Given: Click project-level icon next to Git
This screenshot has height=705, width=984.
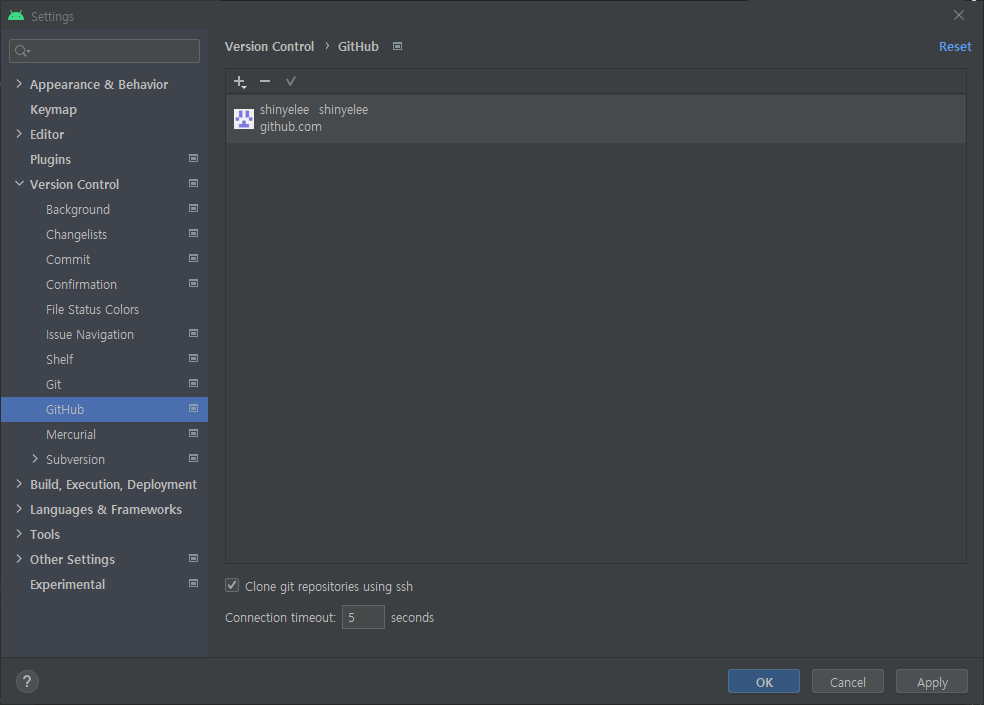Looking at the screenshot, I should pos(193,384).
